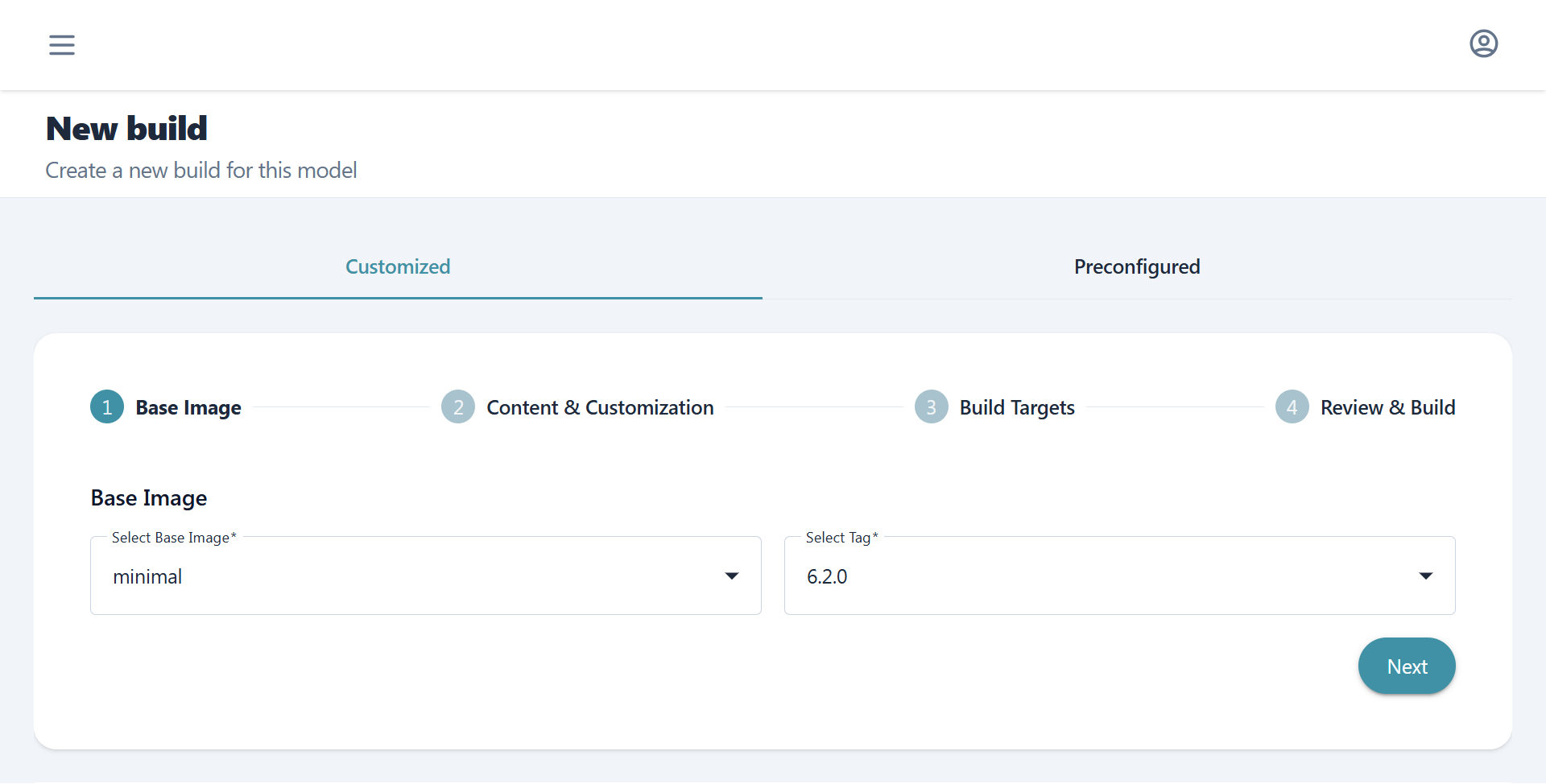Click the step 3 circle icon
Viewport: 1546px width, 784px height.
coord(931,407)
